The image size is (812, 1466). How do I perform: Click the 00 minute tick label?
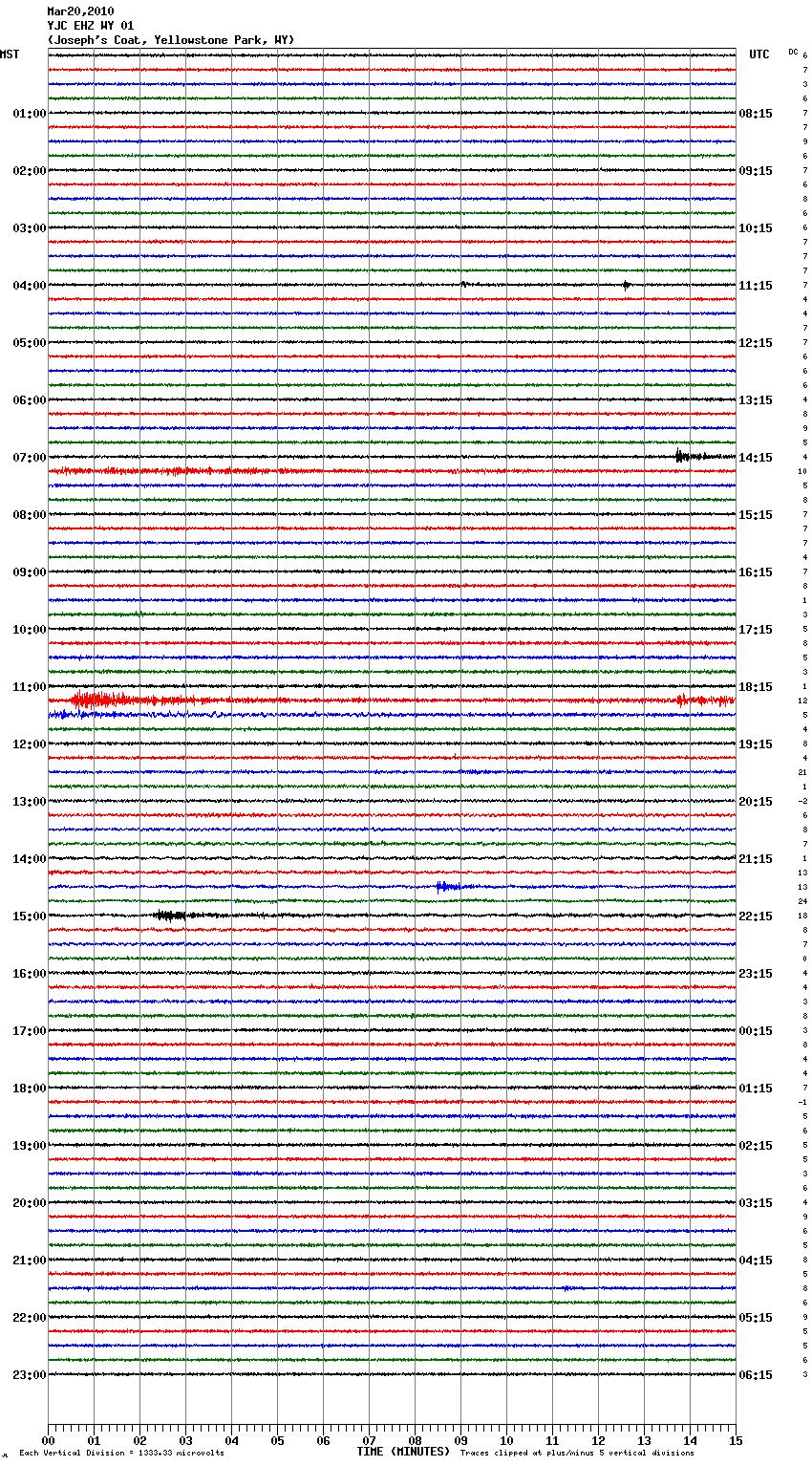tap(48, 1440)
